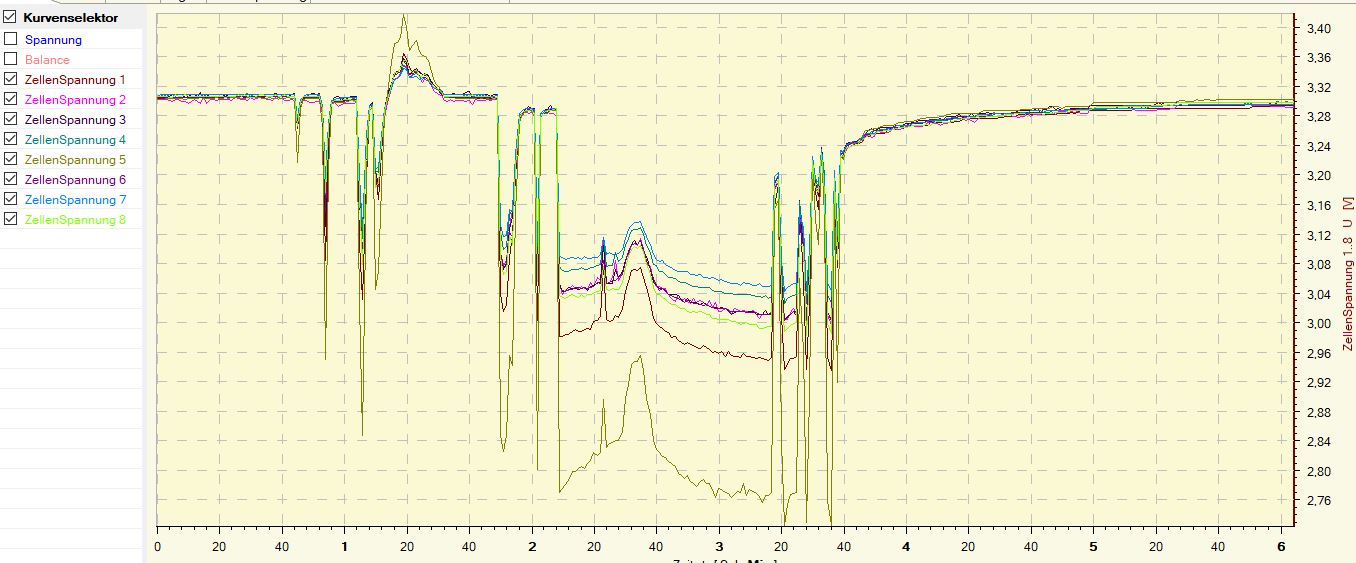The width and height of the screenshot is (1356, 563).
Task: Toggle the Kurvenselektor master checkbox
Action: (x=10, y=17)
